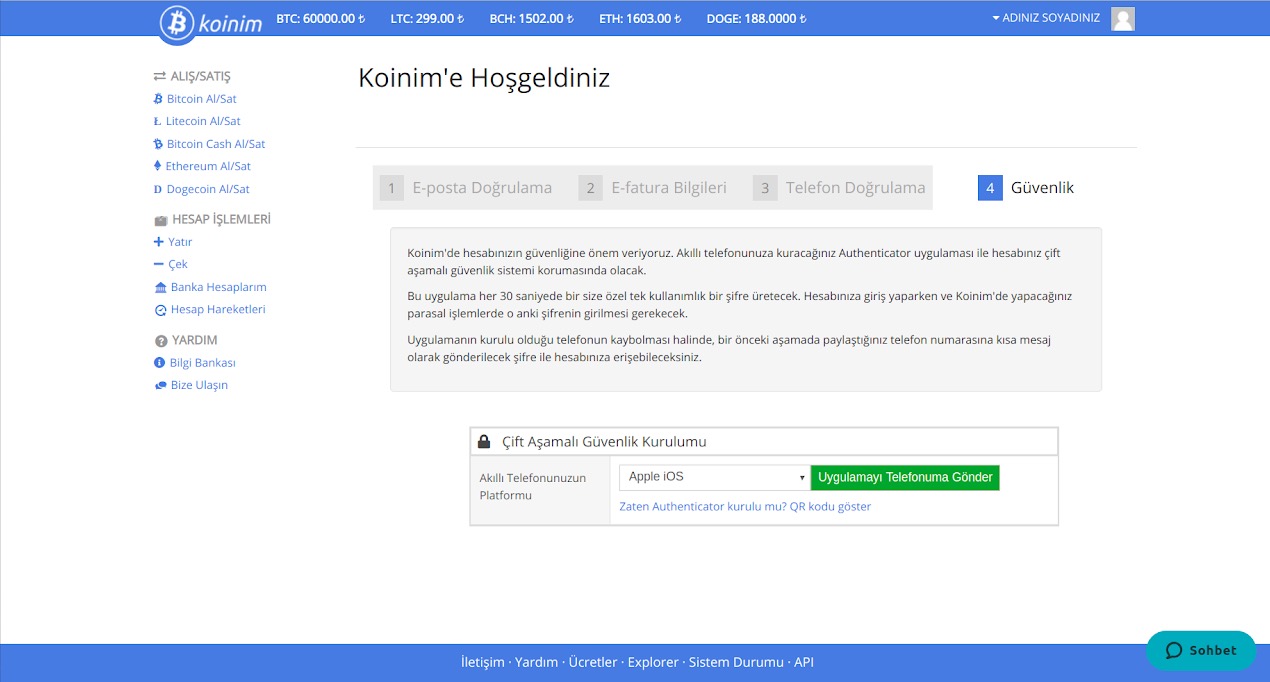The width and height of the screenshot is (1270, 682).
Task: Open the ADINIZ SOYADINIZ account dropdown
Action: (x=1046, y=18)
